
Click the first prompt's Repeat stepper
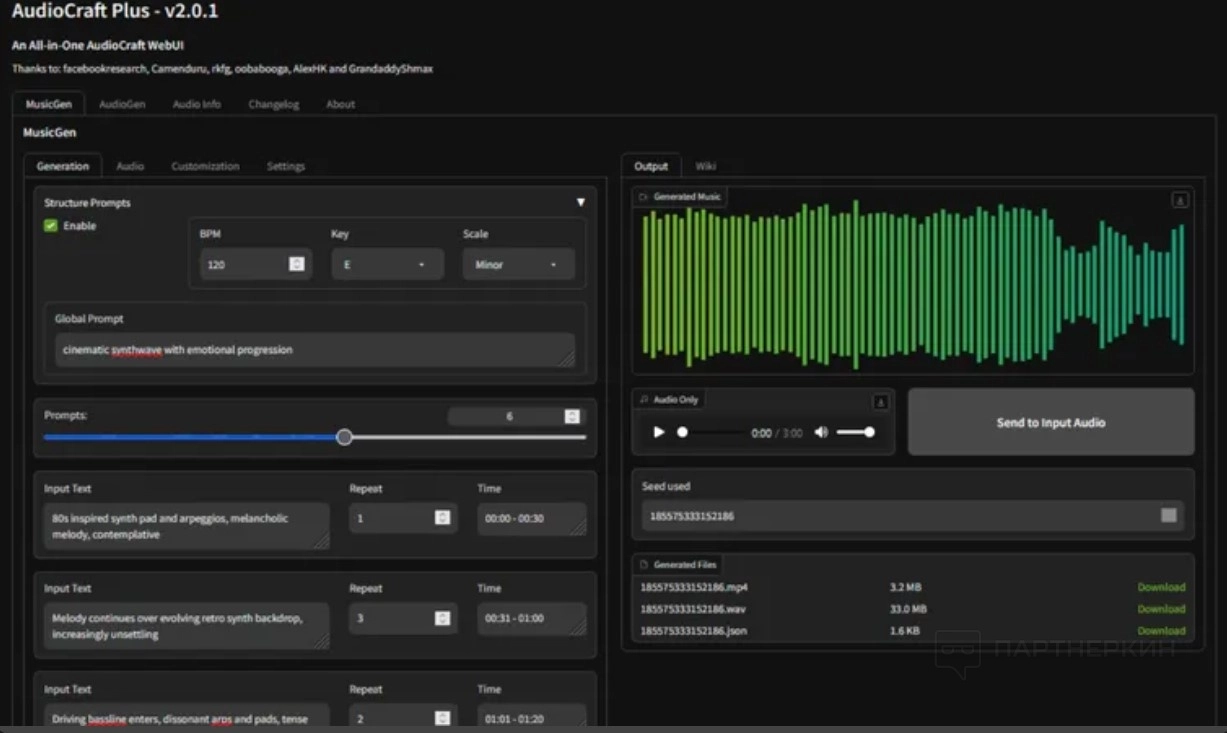click(442, 518)
